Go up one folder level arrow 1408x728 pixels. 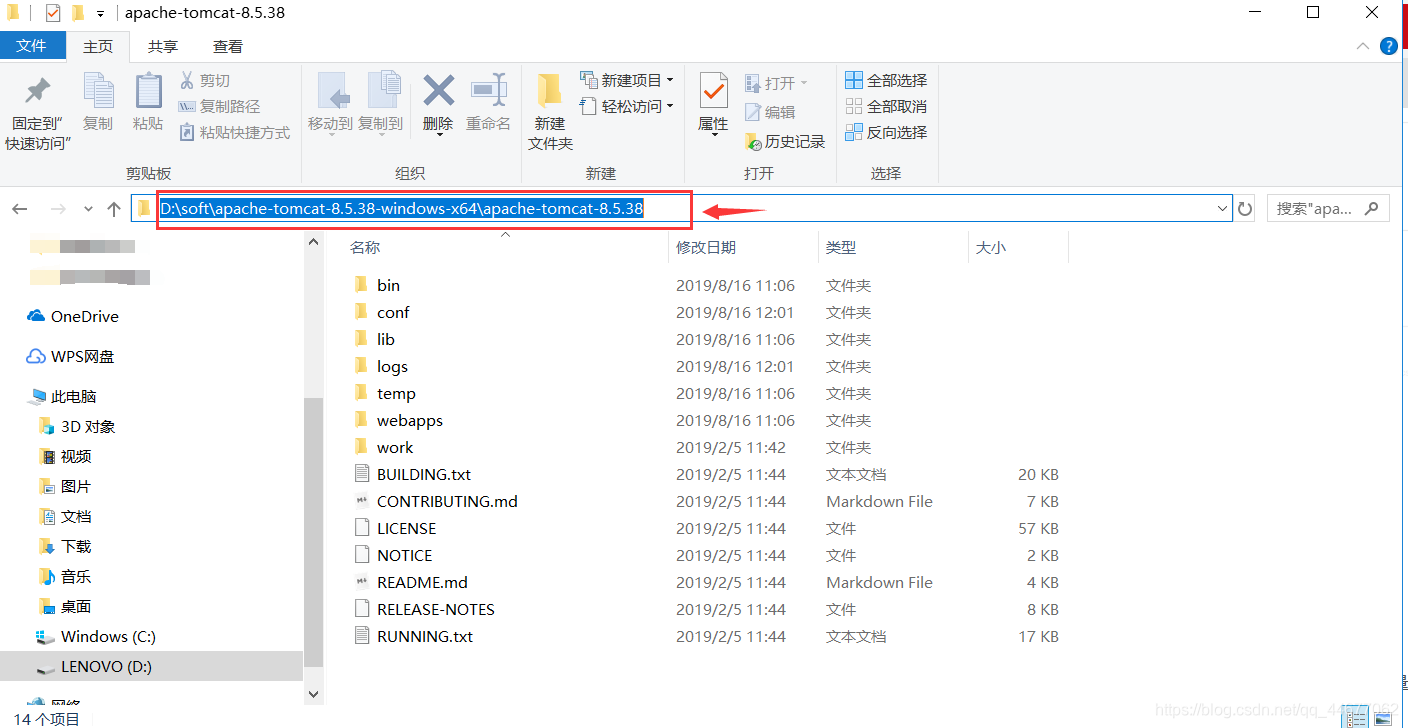[114, 209]
